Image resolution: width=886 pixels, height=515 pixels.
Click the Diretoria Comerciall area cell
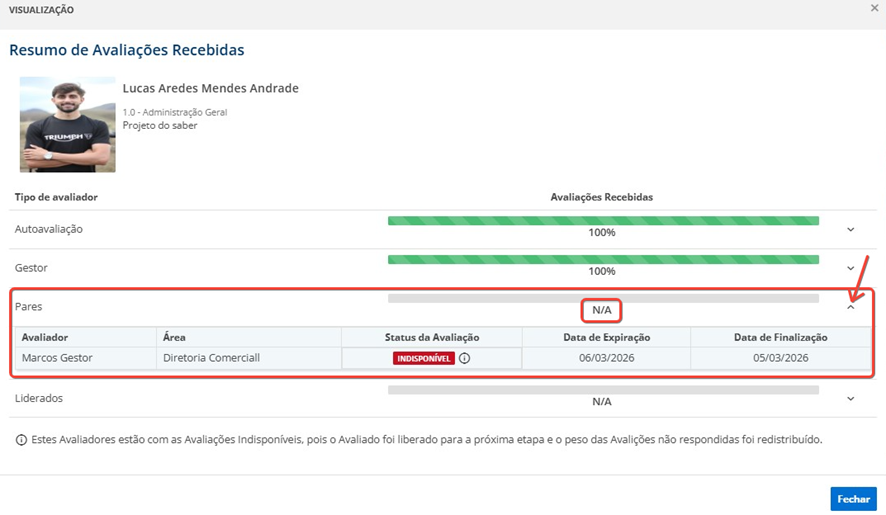pyautogui.click(x=211, y=358)
